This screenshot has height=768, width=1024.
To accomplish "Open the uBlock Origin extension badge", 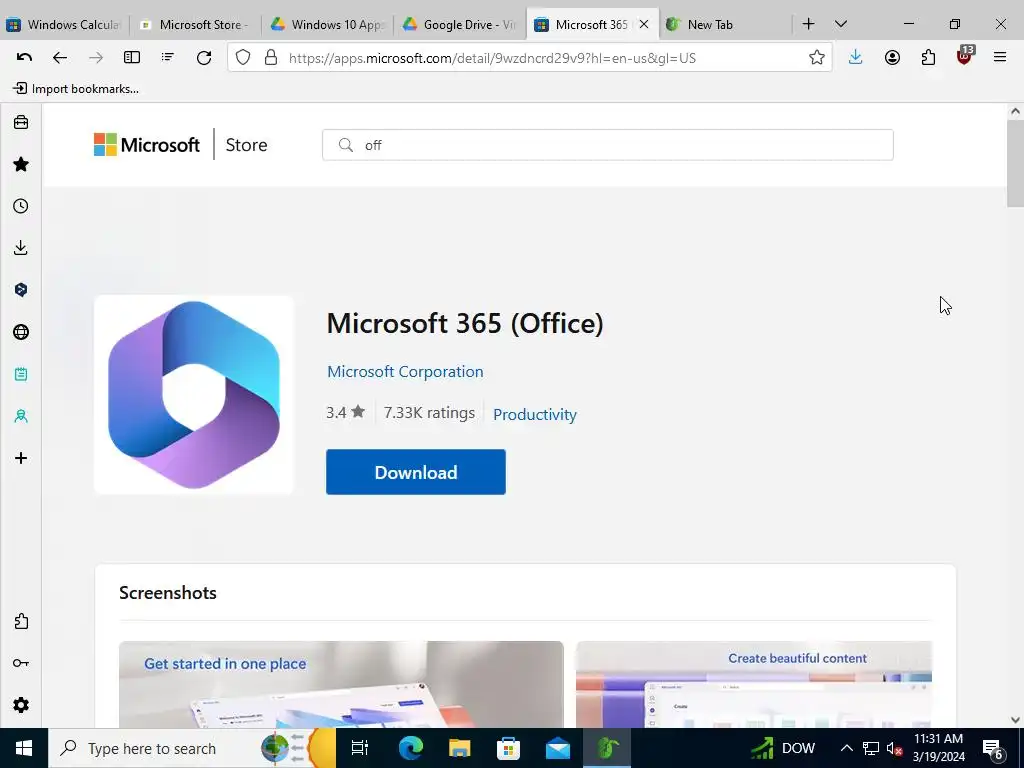I will click(965, 56).
